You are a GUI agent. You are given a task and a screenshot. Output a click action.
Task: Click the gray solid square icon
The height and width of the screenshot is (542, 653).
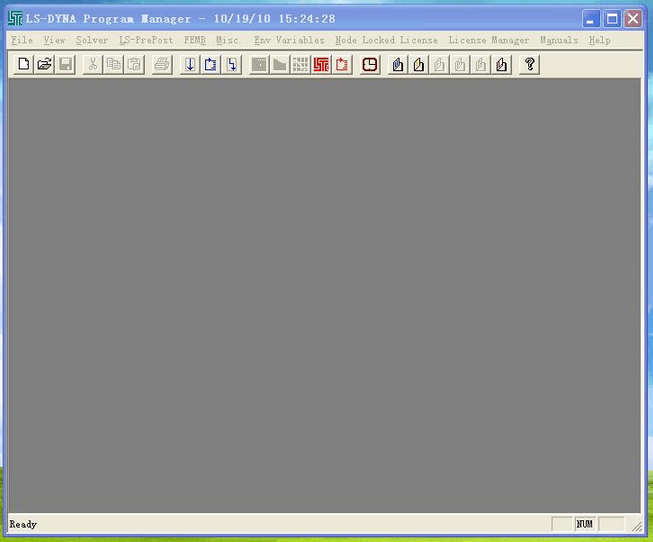pyautogui.click(x=259, y=64)
